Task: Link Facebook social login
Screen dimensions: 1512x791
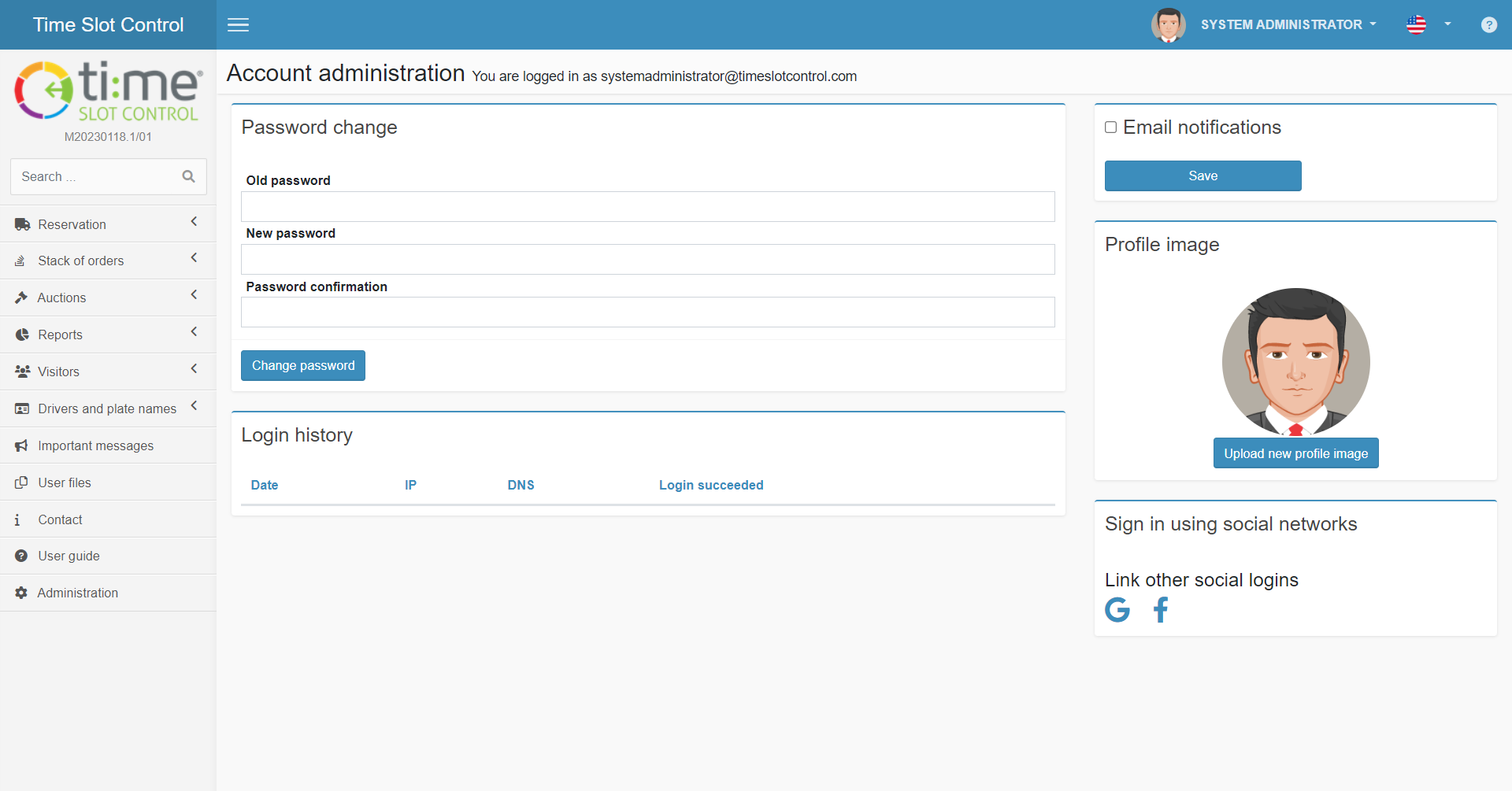Action: click(x=1160, y=609)
